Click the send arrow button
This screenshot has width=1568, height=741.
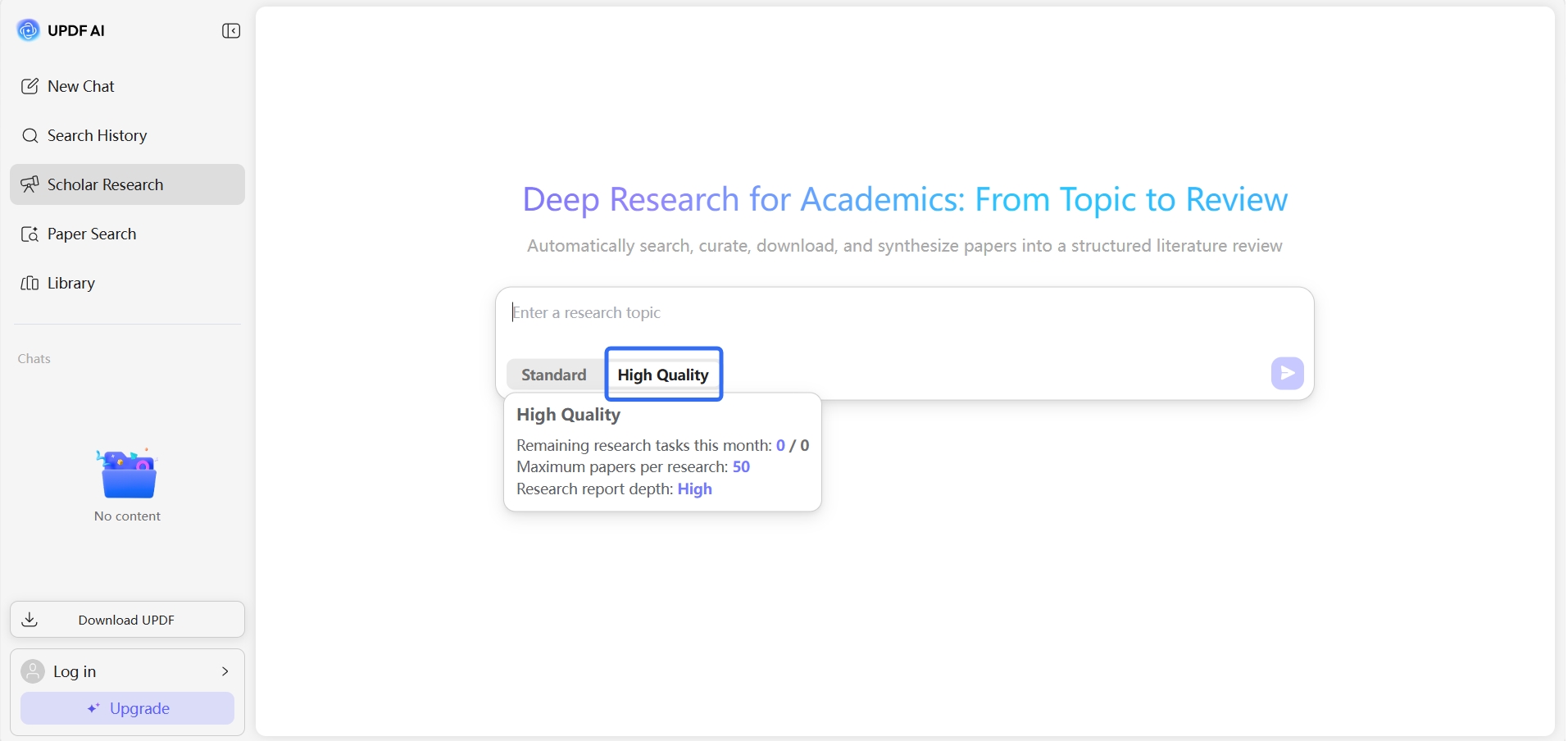click(x=1287, y=373)
